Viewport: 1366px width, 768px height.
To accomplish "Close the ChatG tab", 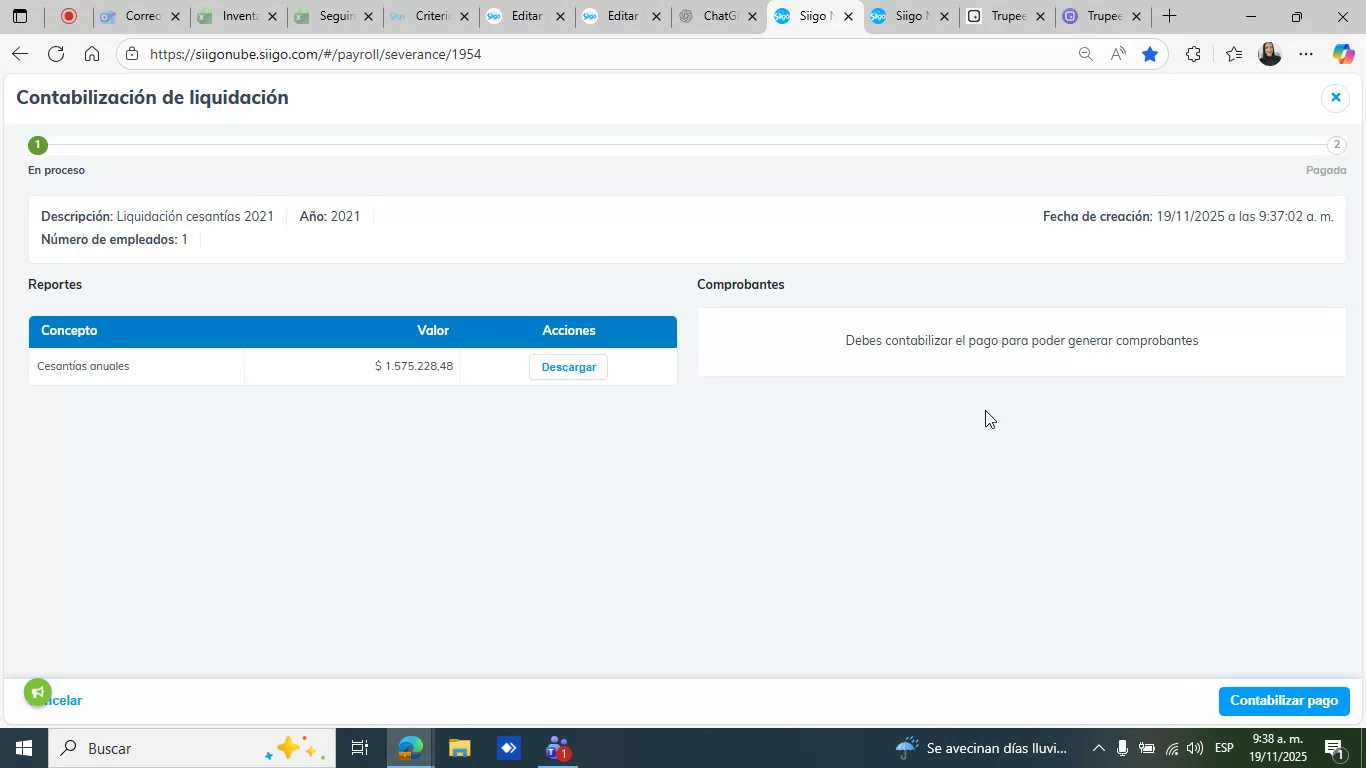I will point(752,17).
